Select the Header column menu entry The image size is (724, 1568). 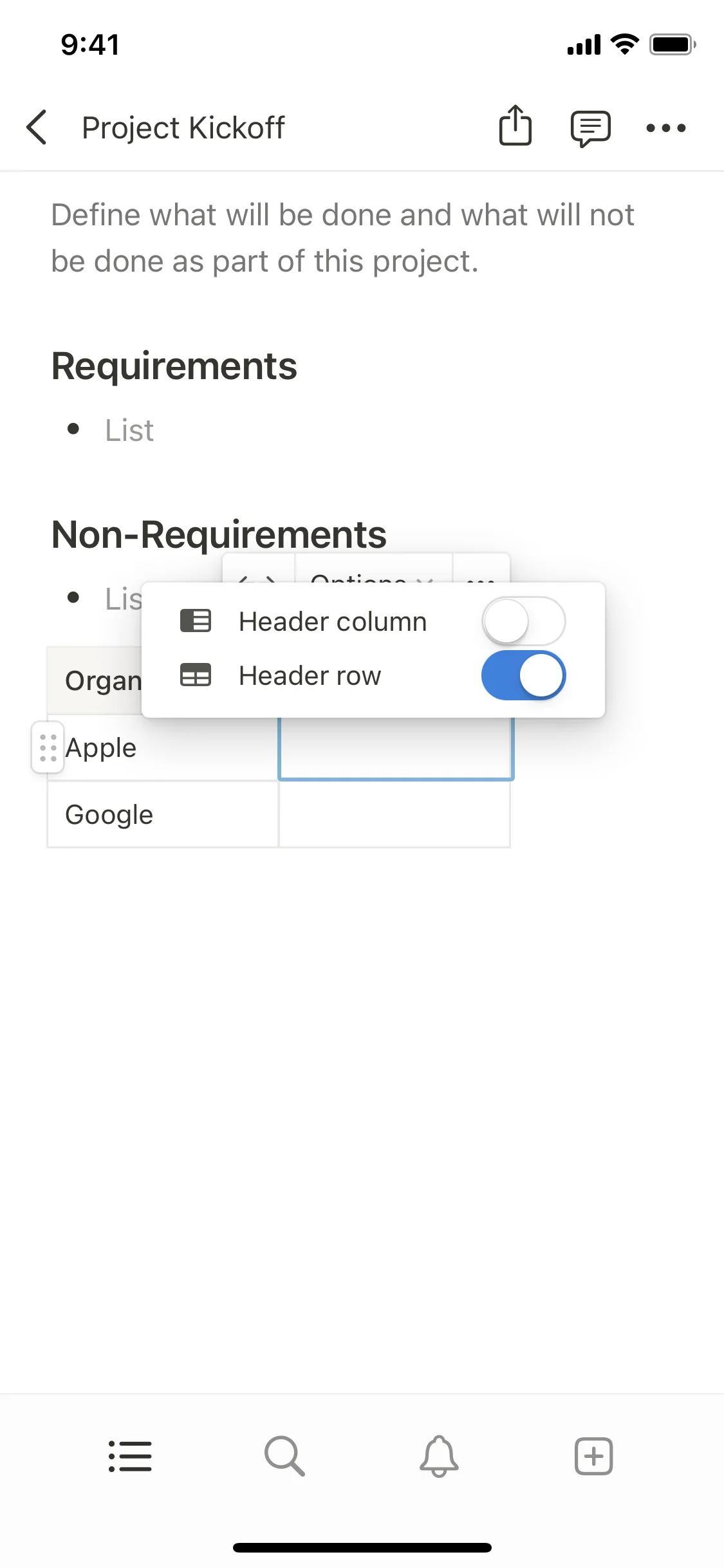332,620
